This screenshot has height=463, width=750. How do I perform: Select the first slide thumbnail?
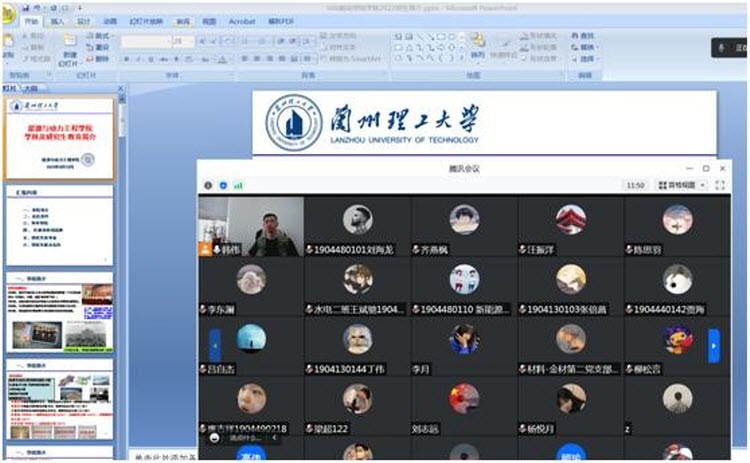59,137
